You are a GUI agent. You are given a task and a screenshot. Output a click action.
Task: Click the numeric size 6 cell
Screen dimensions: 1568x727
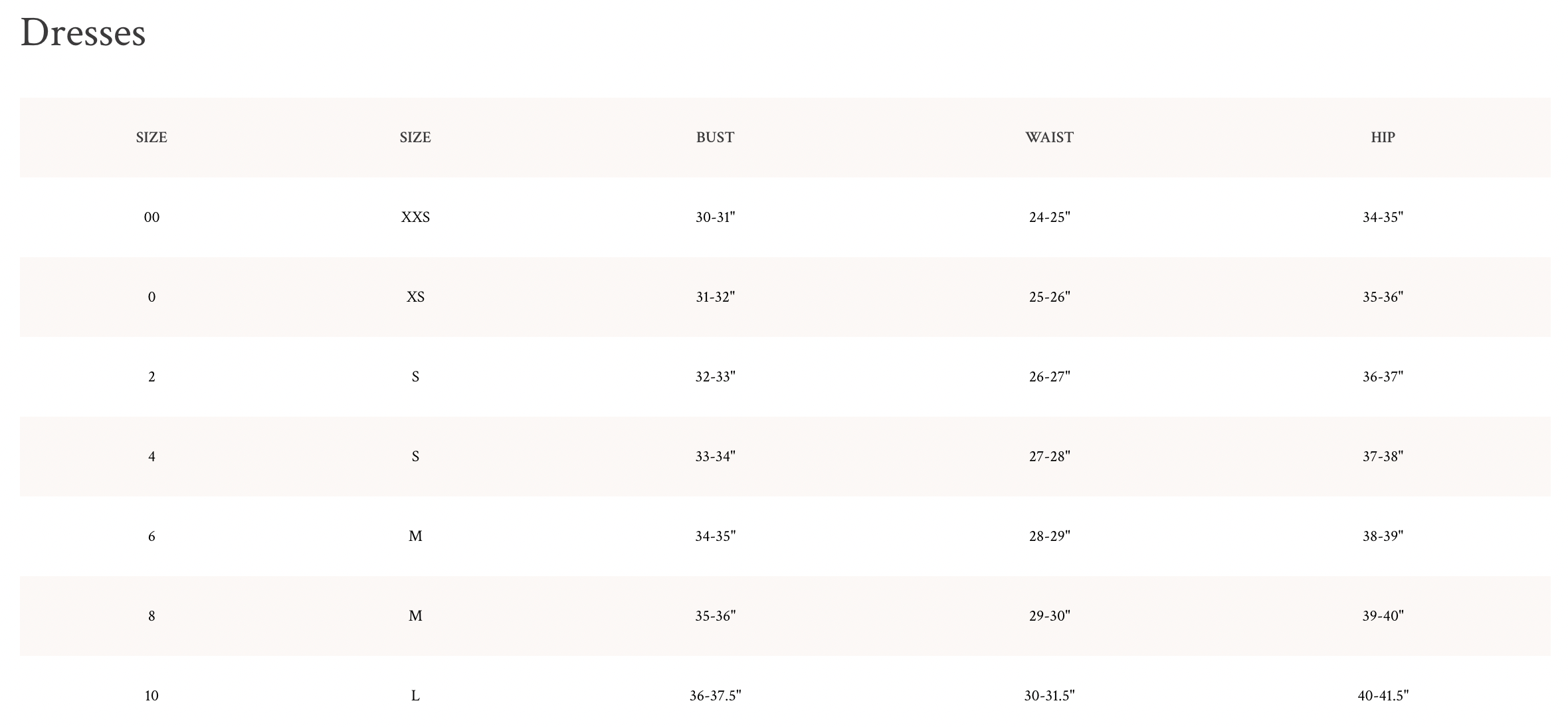pyautogui.click(x=151, y=536)
